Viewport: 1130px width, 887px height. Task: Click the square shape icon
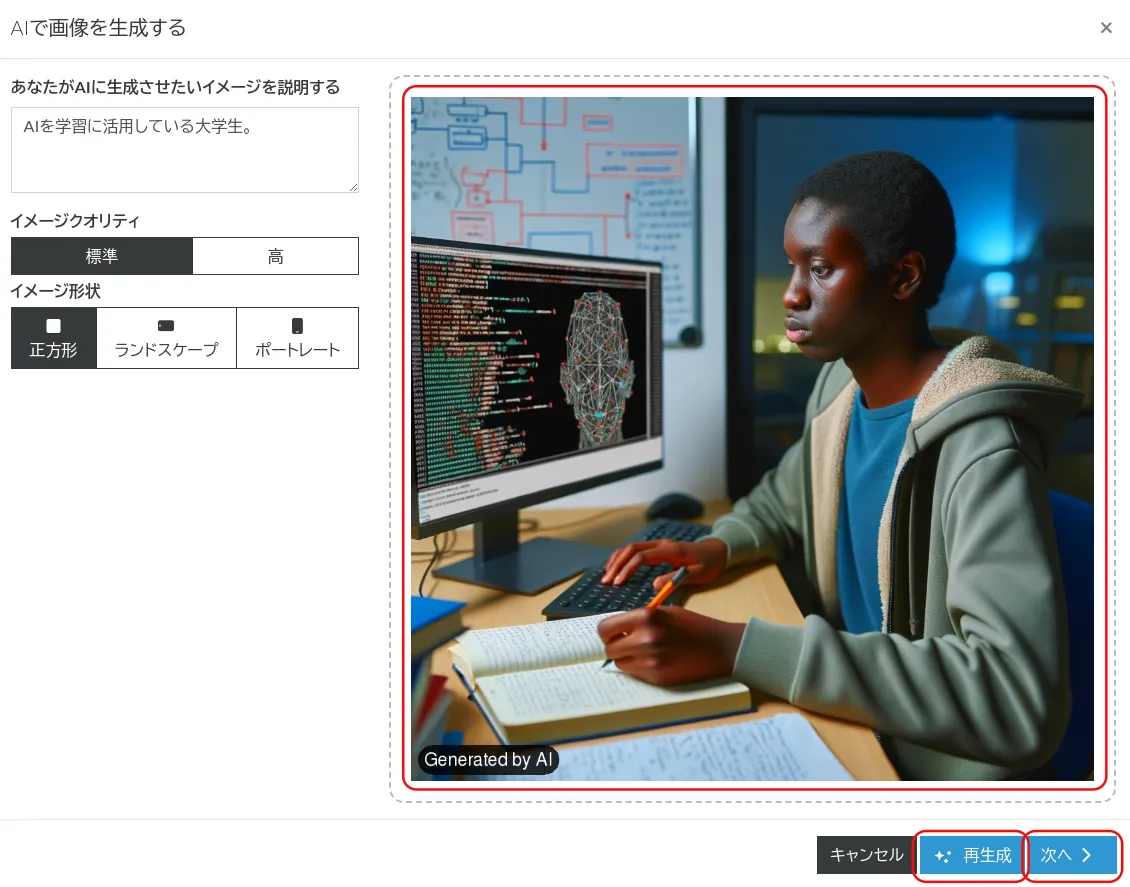(54, 326)
